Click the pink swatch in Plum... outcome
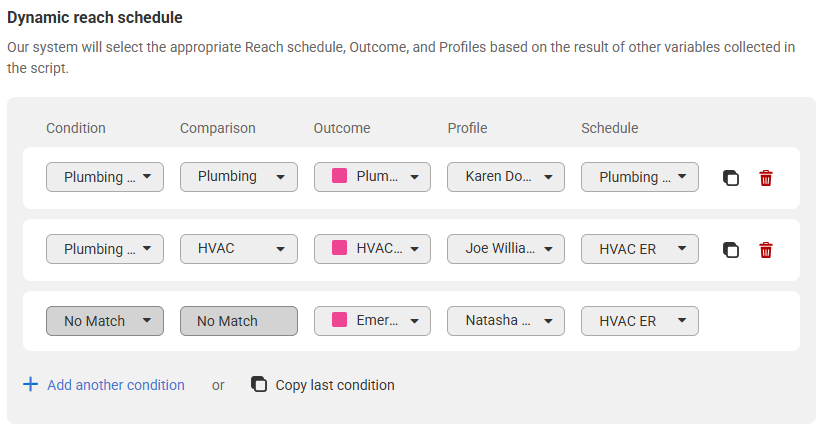827x431 pixels. [339, 176]
